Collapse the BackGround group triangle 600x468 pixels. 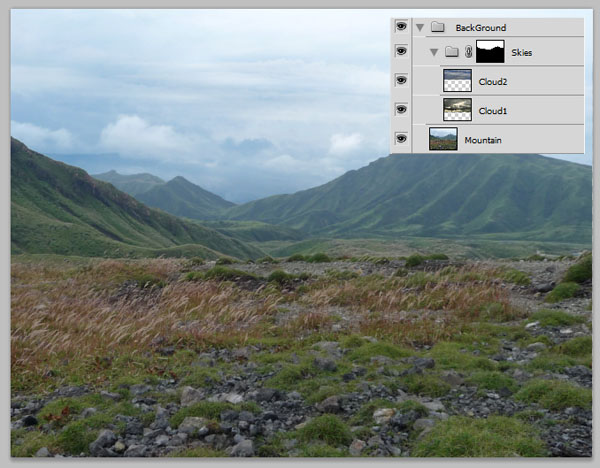point(420,28)
